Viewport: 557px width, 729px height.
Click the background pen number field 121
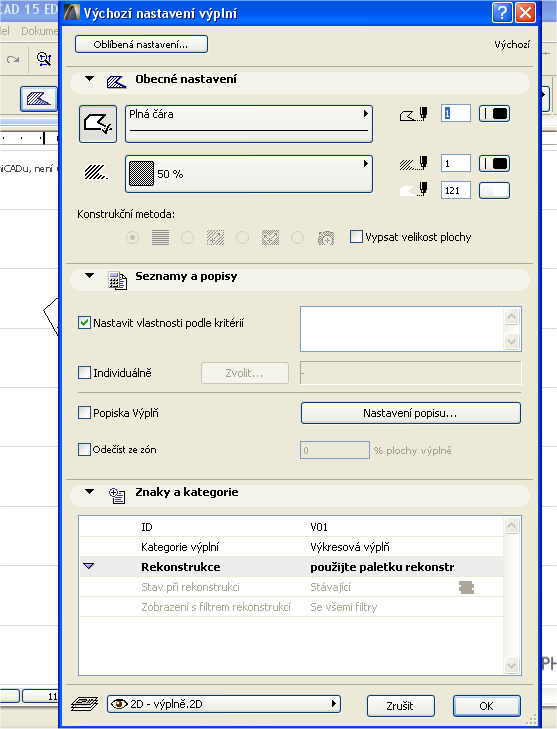tap(455, 190)
